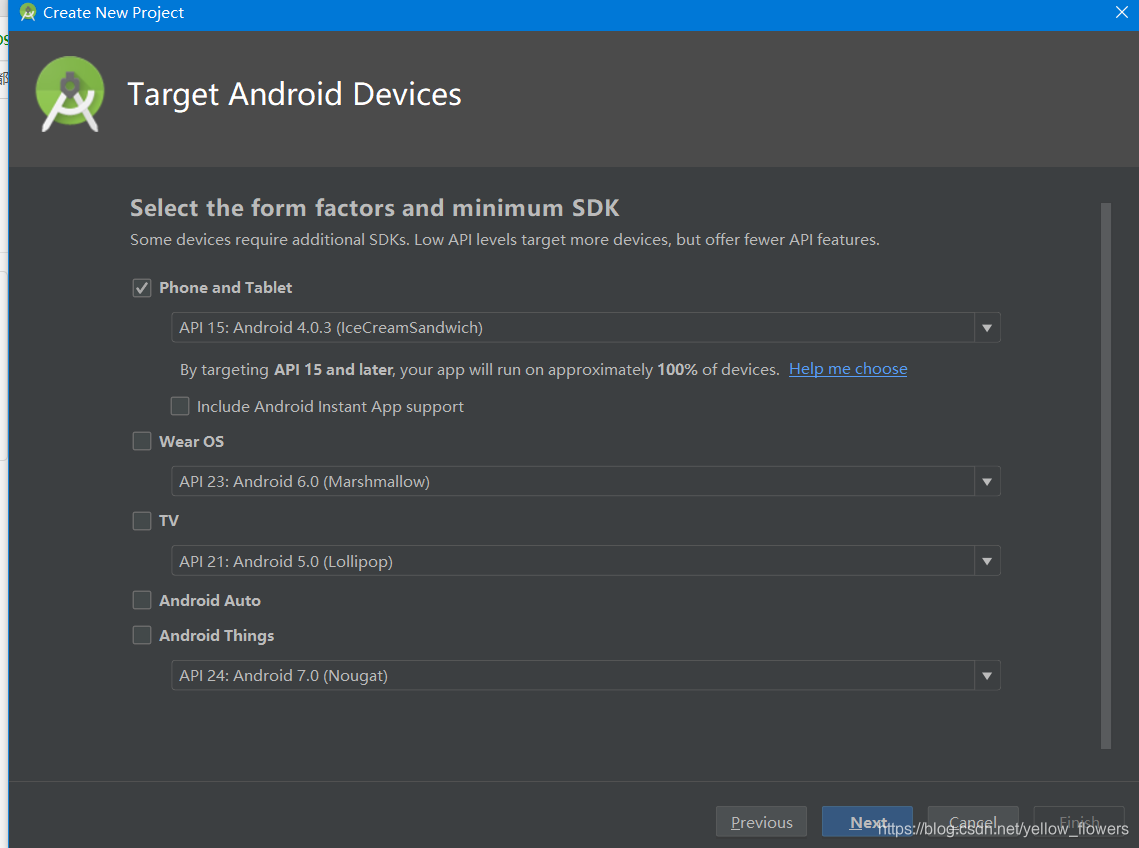Image resolution: width=1139 pixels, height=848 pixels.
Task: Click the Cancel button
Action: pyautogui.click(x=973, y=822)
